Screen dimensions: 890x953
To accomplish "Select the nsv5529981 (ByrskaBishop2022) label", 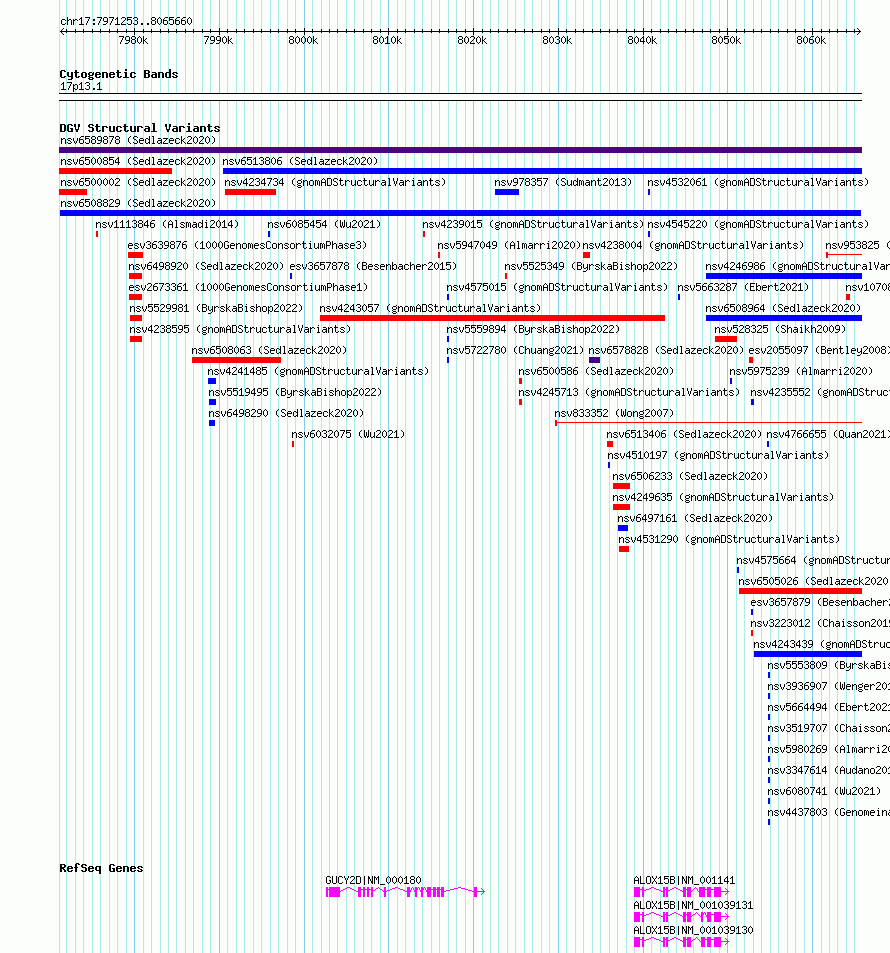I will pos(216,308).
